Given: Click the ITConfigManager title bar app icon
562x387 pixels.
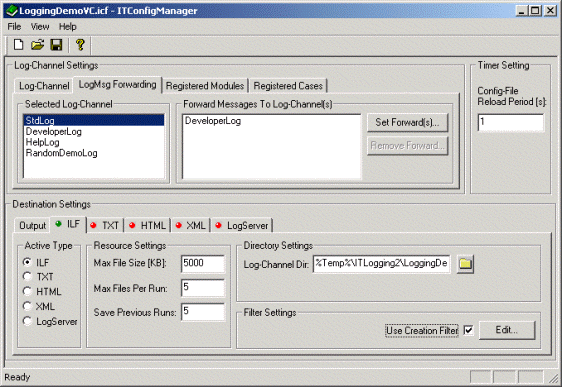Looking at the screenshot, I should (x=11, y=11).
